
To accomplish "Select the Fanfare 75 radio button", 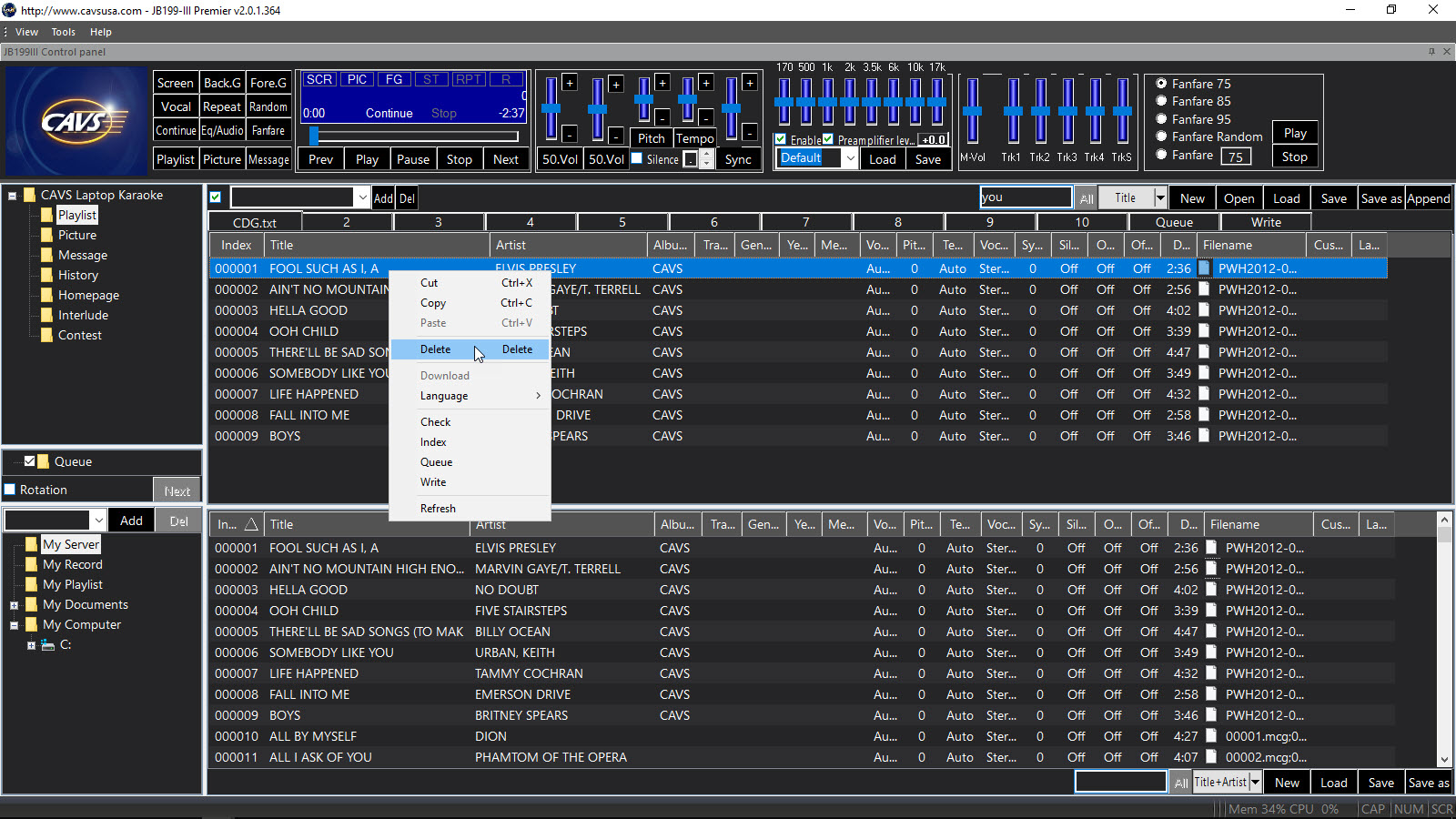I will pyautogui.click(x=1161, y=84).
